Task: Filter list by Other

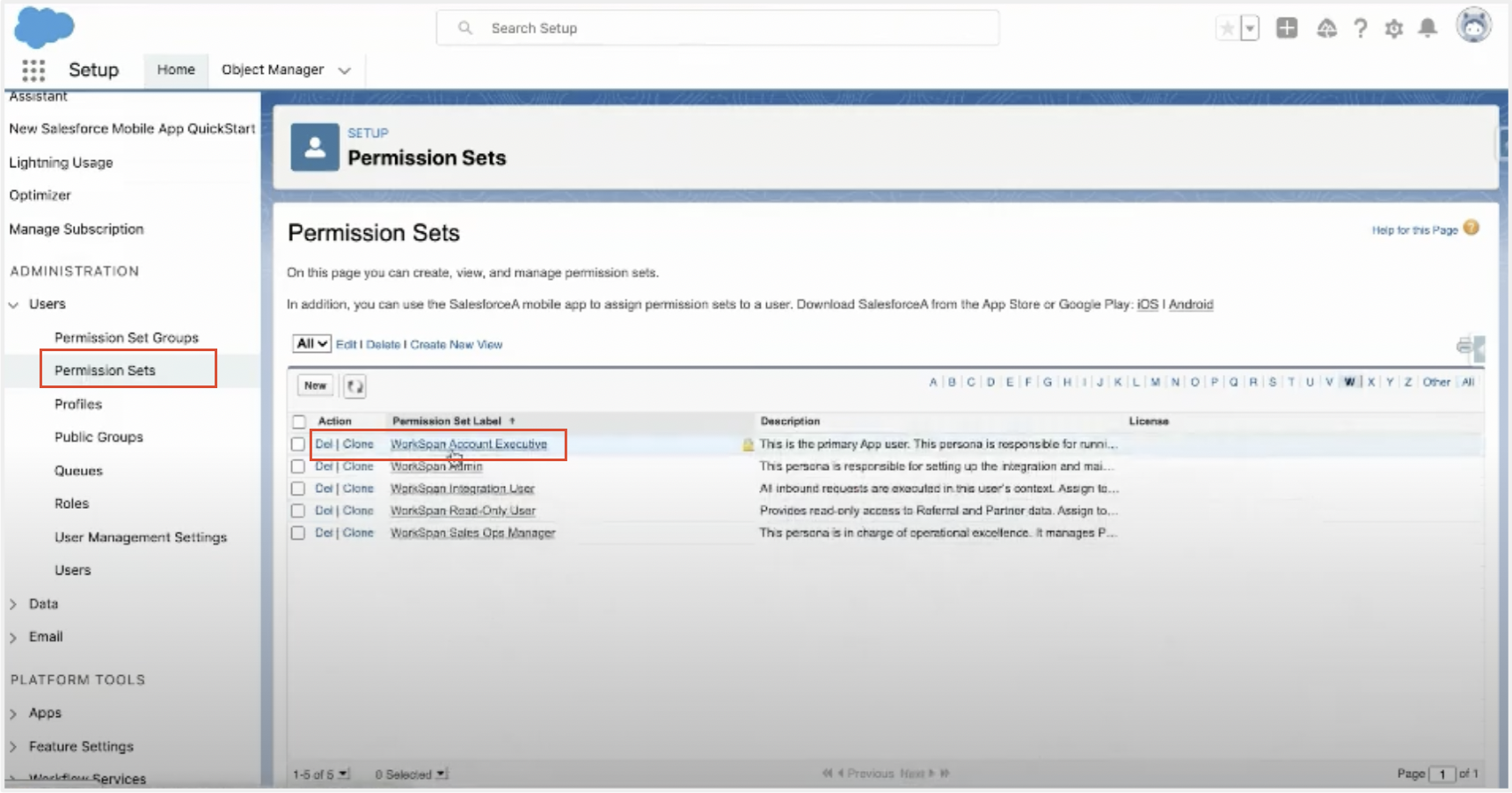Action: pyautogui.click(x=1436, y=382)
